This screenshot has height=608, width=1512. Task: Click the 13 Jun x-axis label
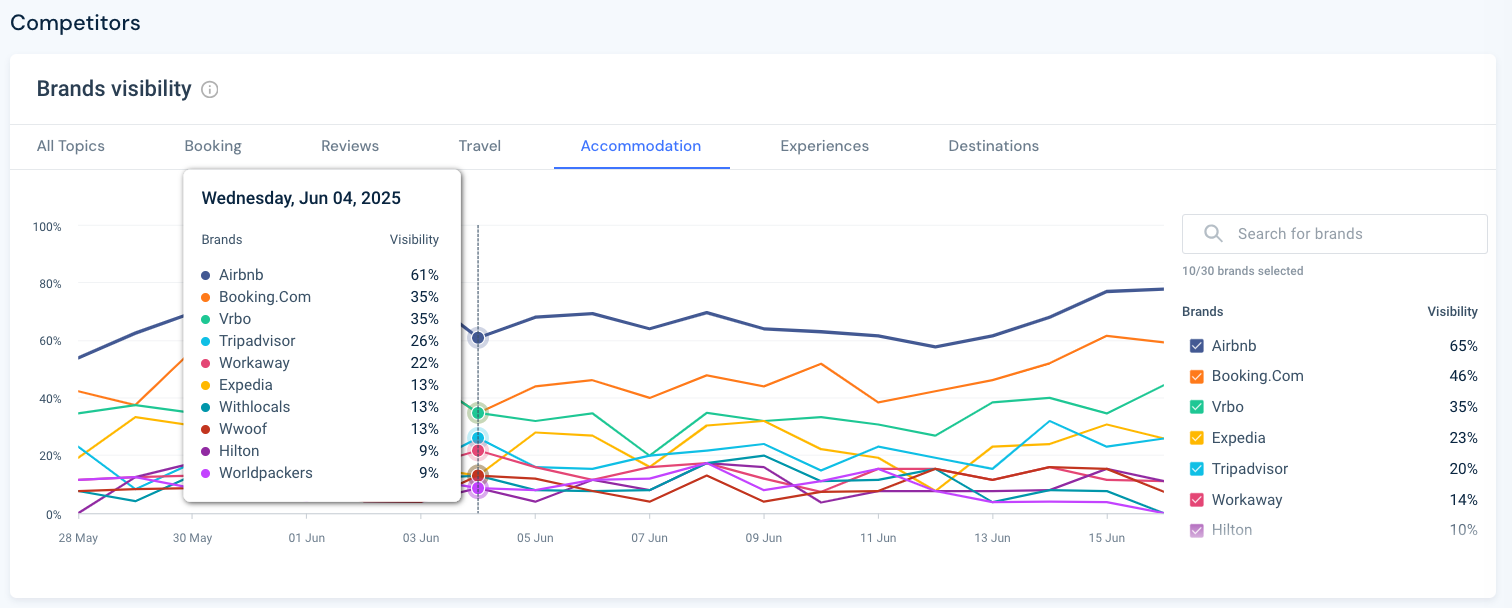point(993,538)
